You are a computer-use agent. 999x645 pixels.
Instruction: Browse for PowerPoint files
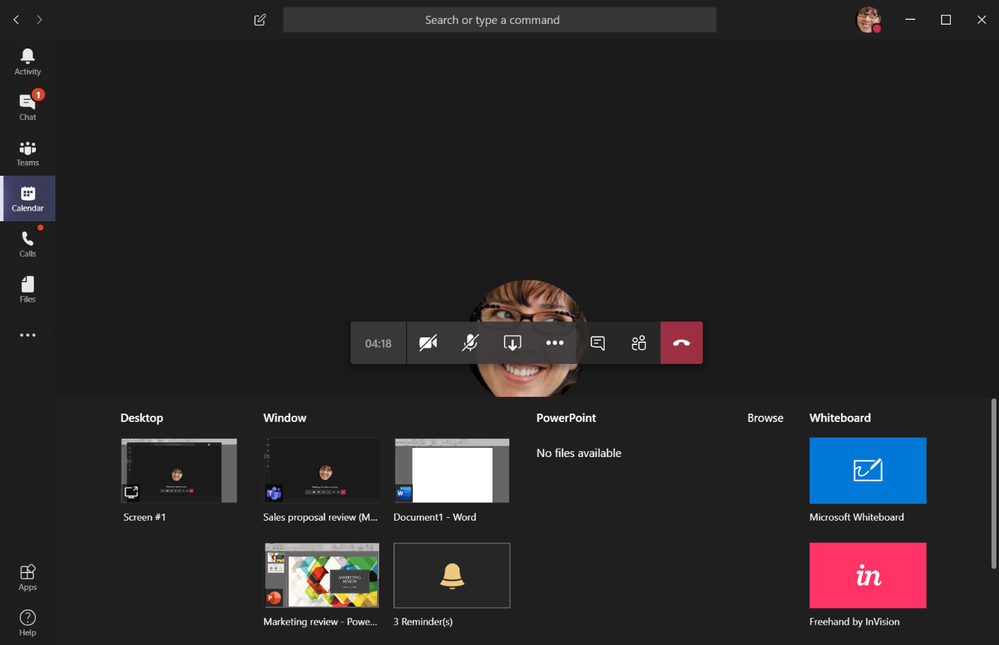click(x=765, y=418)
